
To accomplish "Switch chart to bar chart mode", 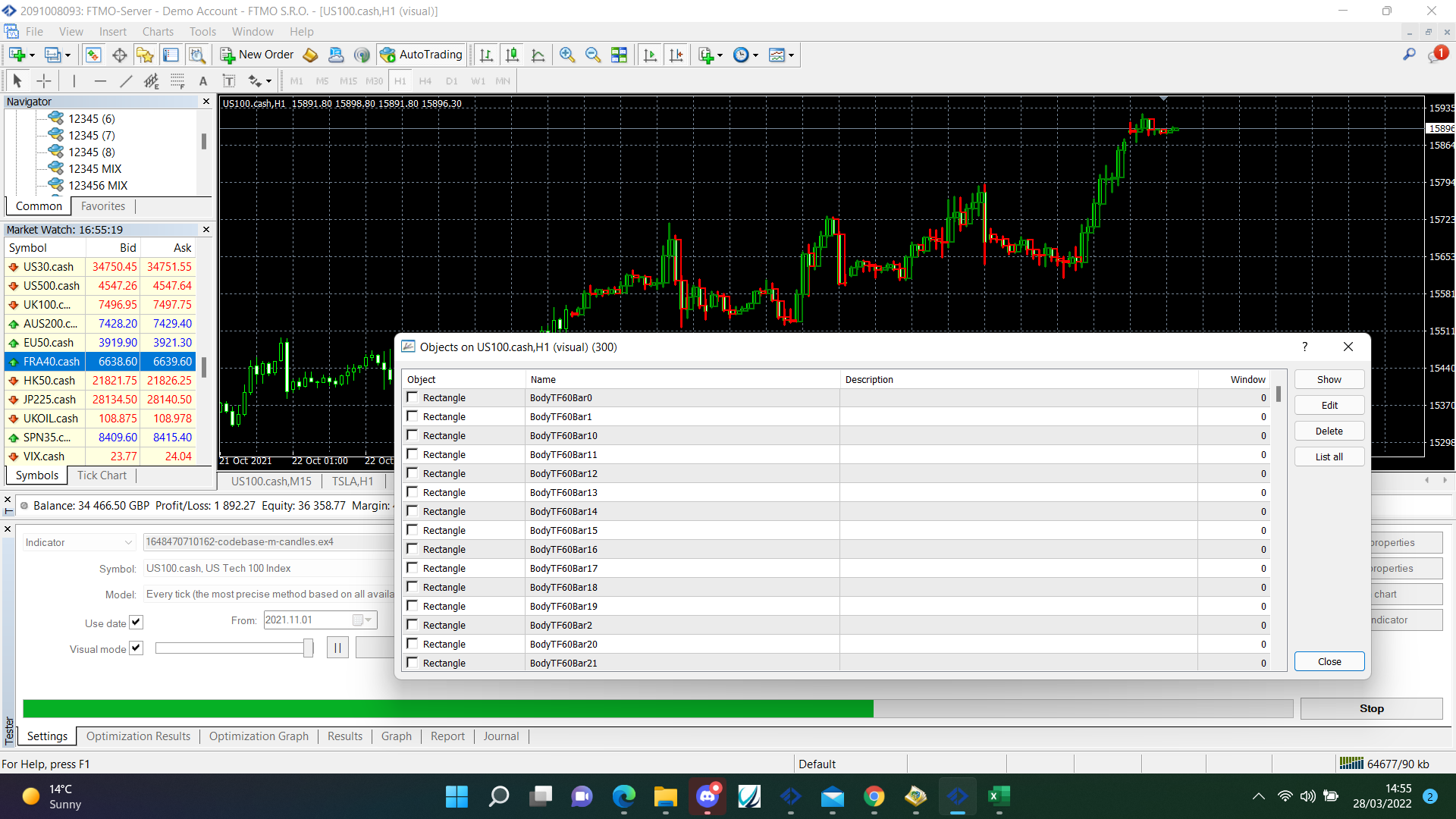I will coord(487,55).
